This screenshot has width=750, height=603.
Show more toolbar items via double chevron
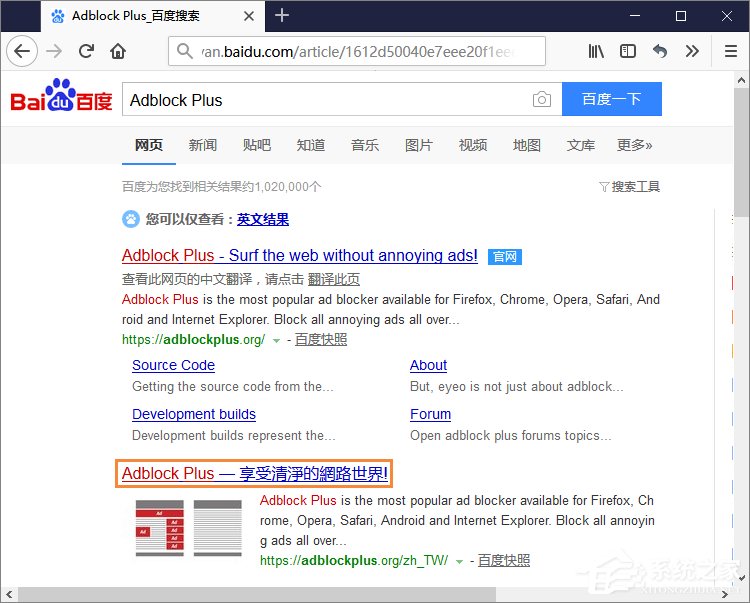coord(692,51)
